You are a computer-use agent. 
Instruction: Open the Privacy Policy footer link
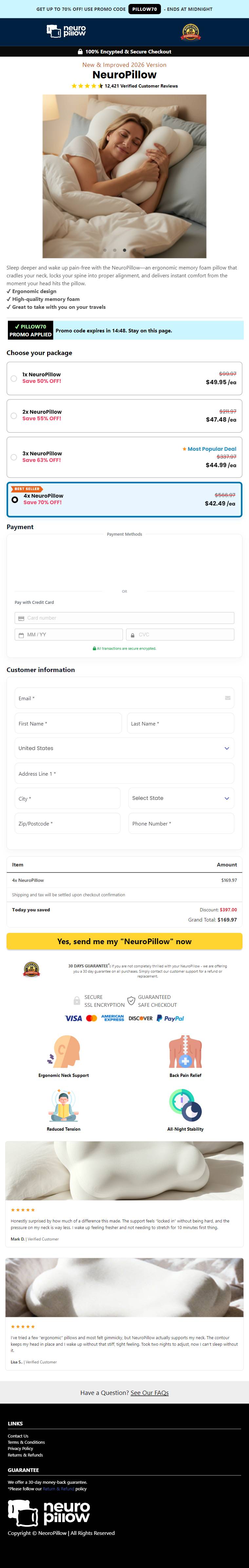point(20,1449)
